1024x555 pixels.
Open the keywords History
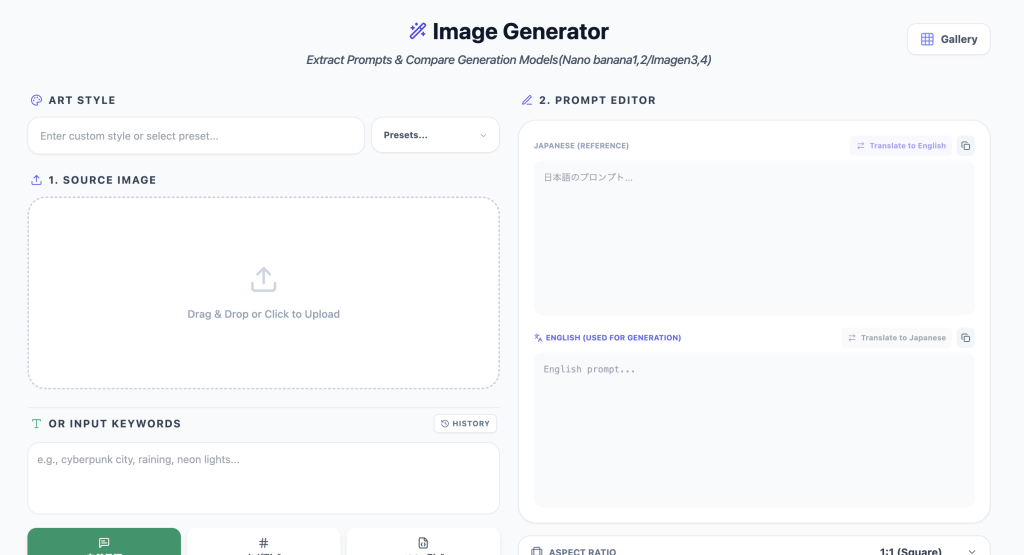[465, 424]
